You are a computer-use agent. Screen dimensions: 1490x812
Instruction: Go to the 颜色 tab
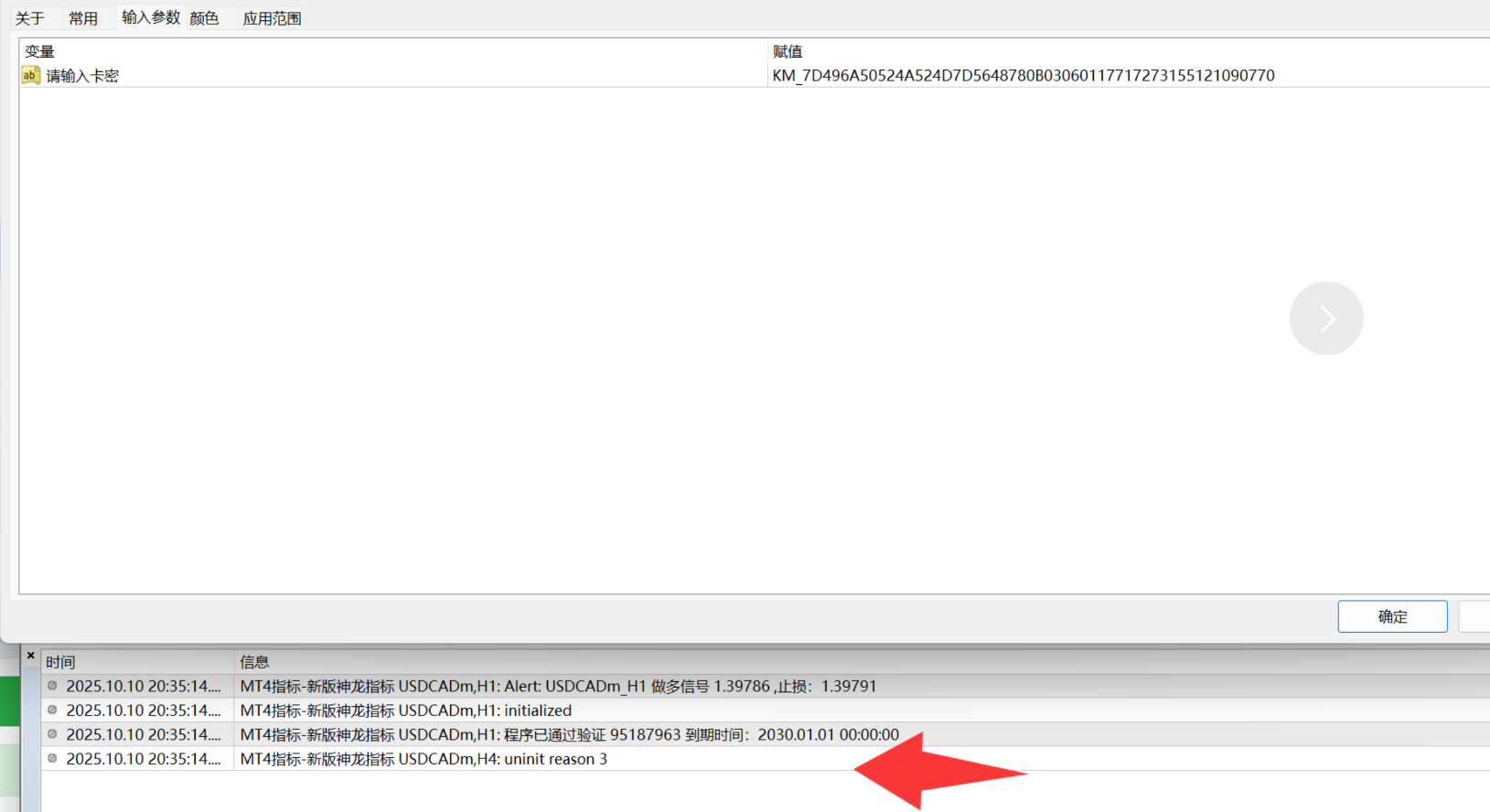204,18
